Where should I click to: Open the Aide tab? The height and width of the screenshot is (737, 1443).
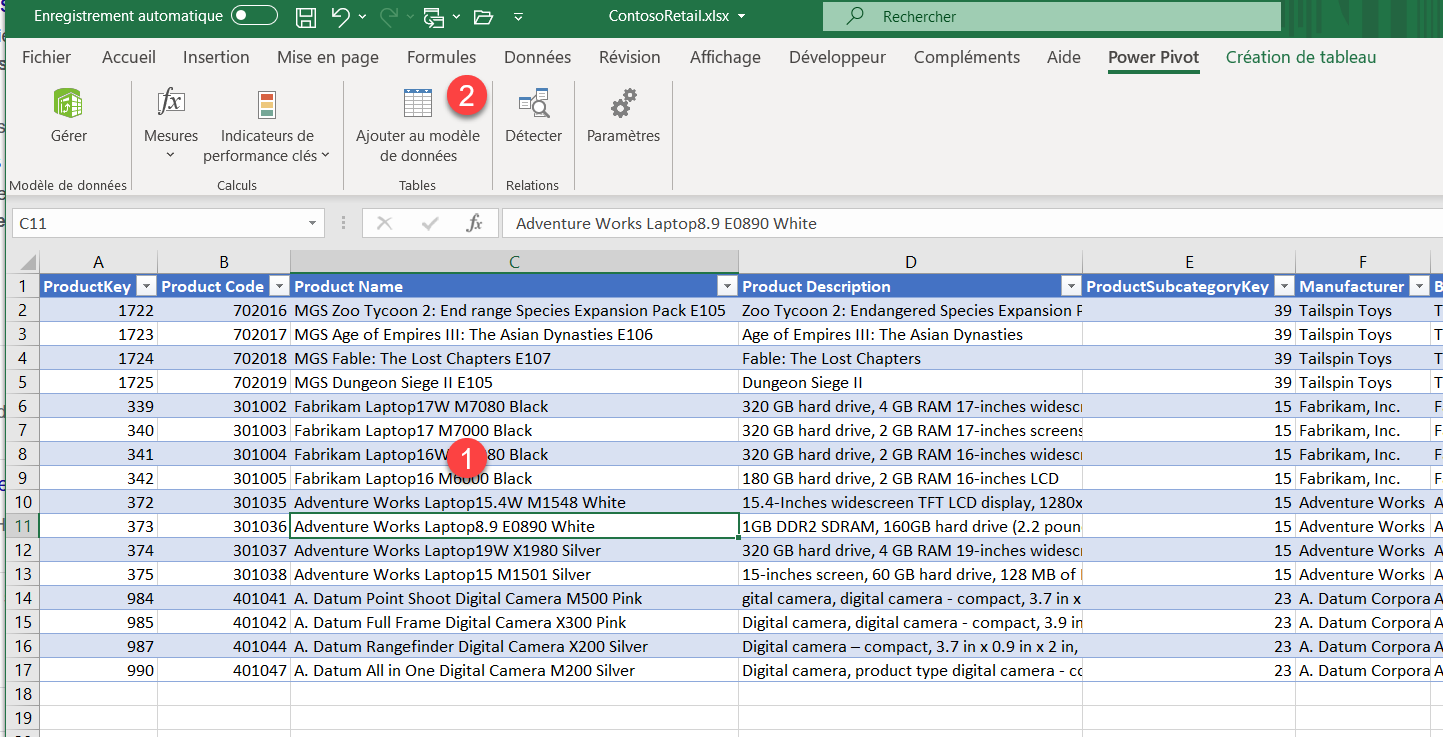(x=1064, y=57)
